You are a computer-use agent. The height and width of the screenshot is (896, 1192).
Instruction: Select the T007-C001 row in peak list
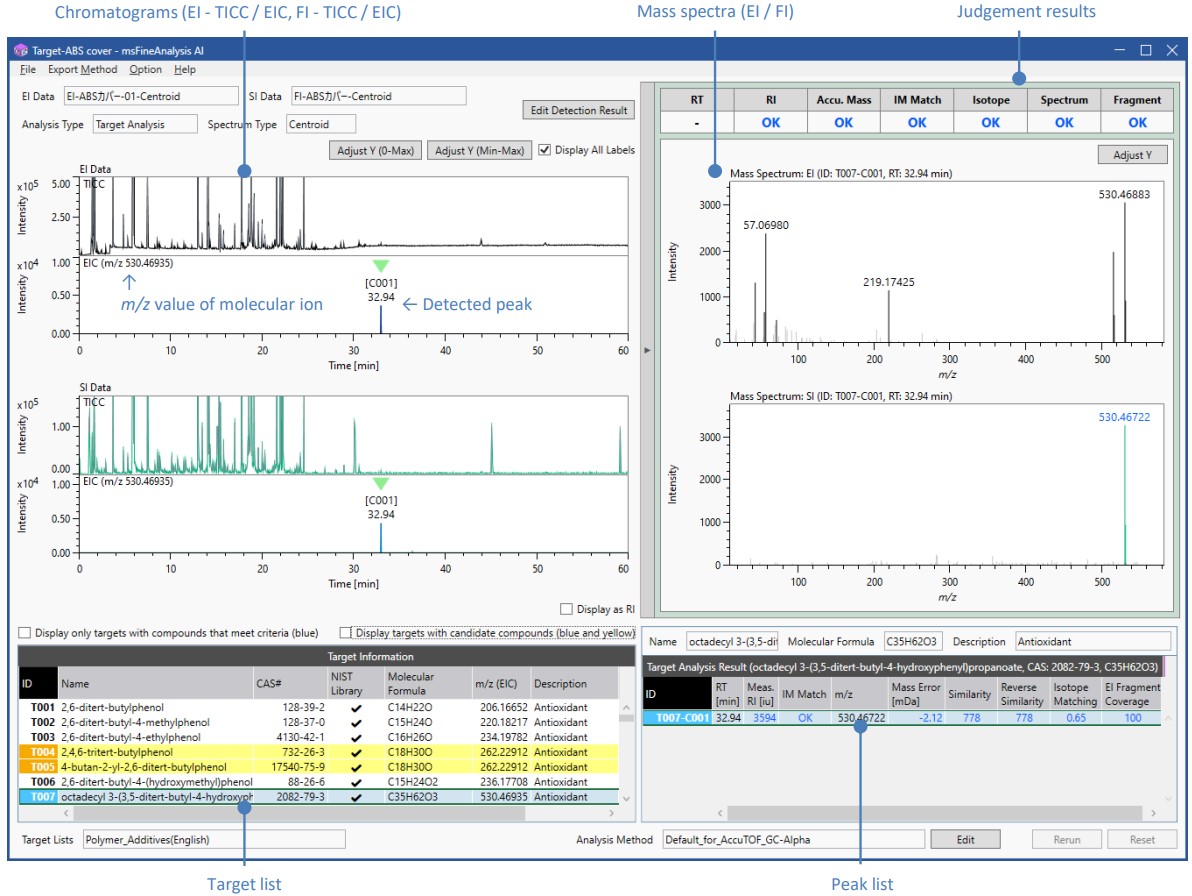[x=676, y=717]
